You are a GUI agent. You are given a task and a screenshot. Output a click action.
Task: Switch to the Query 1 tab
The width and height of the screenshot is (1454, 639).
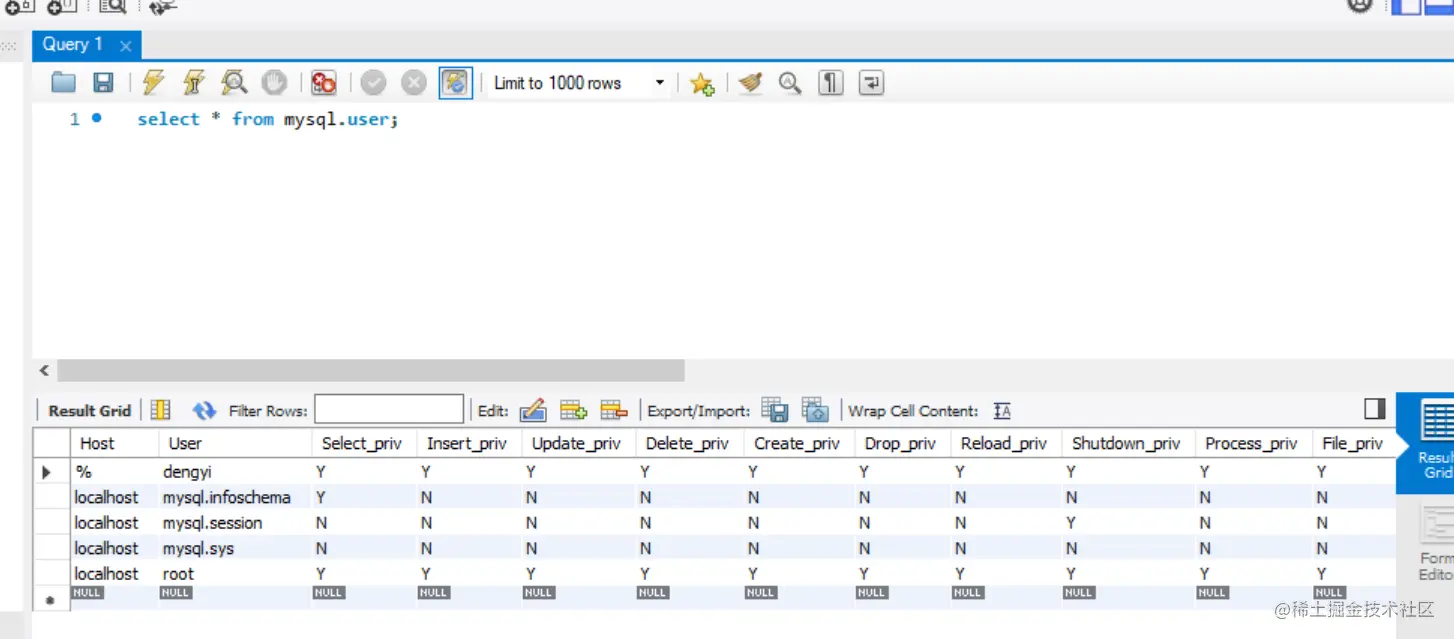point(73,44)
